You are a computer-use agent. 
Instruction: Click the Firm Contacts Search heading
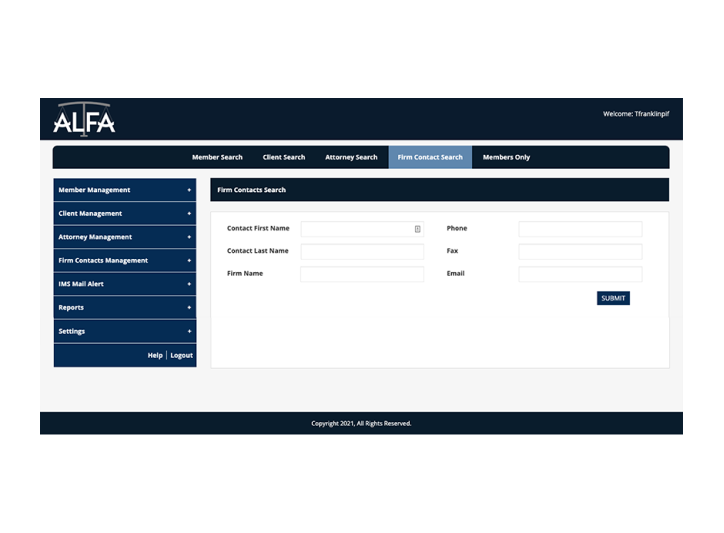[252, 190]
